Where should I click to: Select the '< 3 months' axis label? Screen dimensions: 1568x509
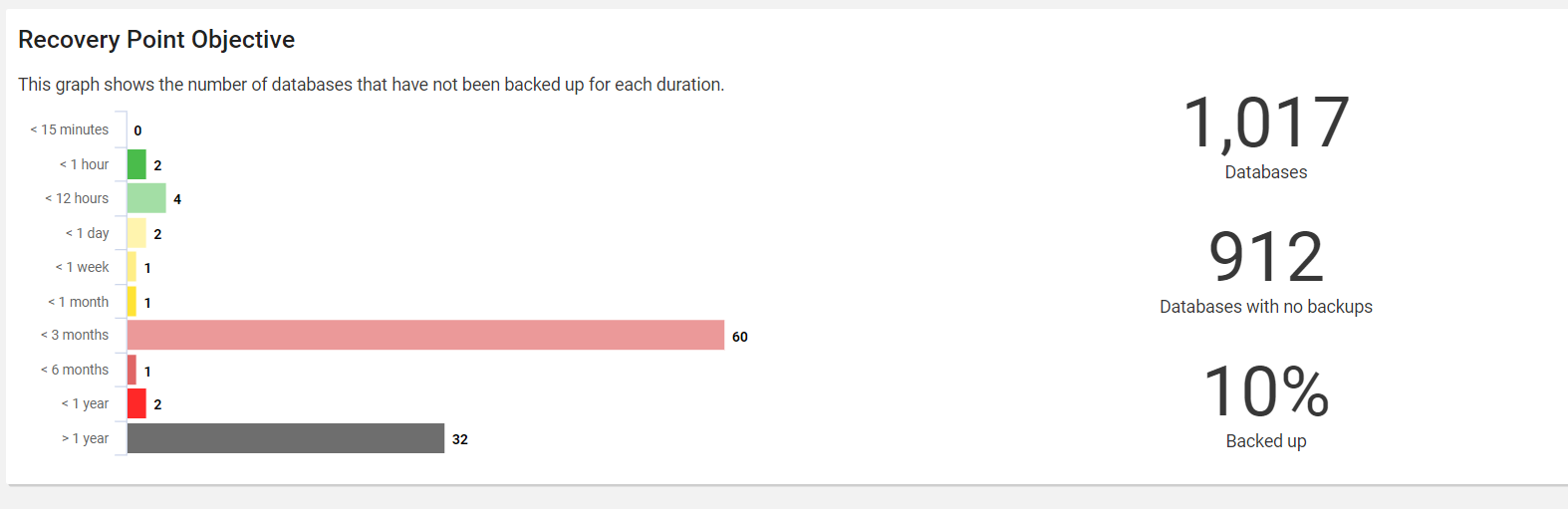tap(75, 335)
